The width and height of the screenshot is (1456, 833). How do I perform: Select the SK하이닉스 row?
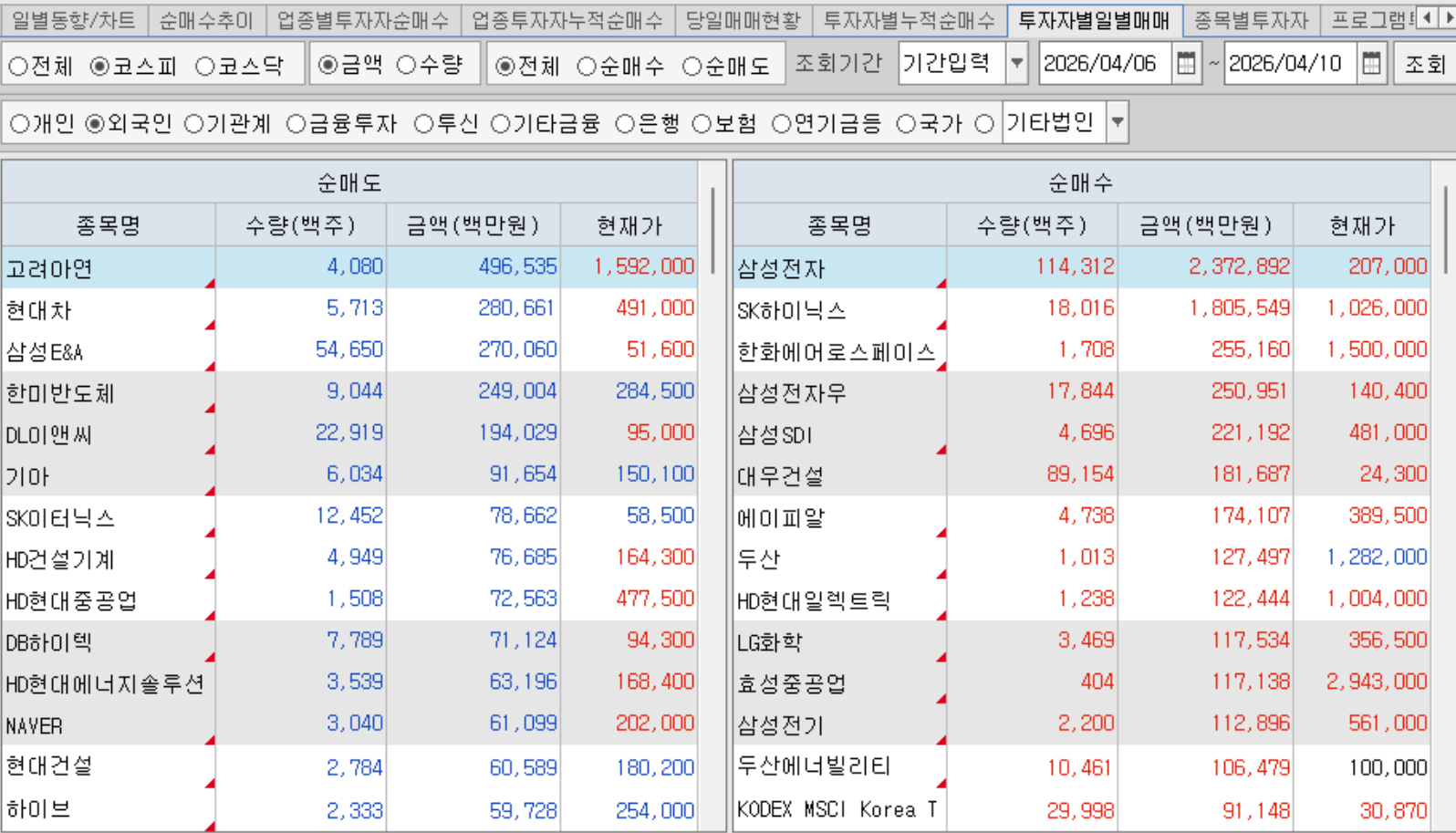[1082, 309]
